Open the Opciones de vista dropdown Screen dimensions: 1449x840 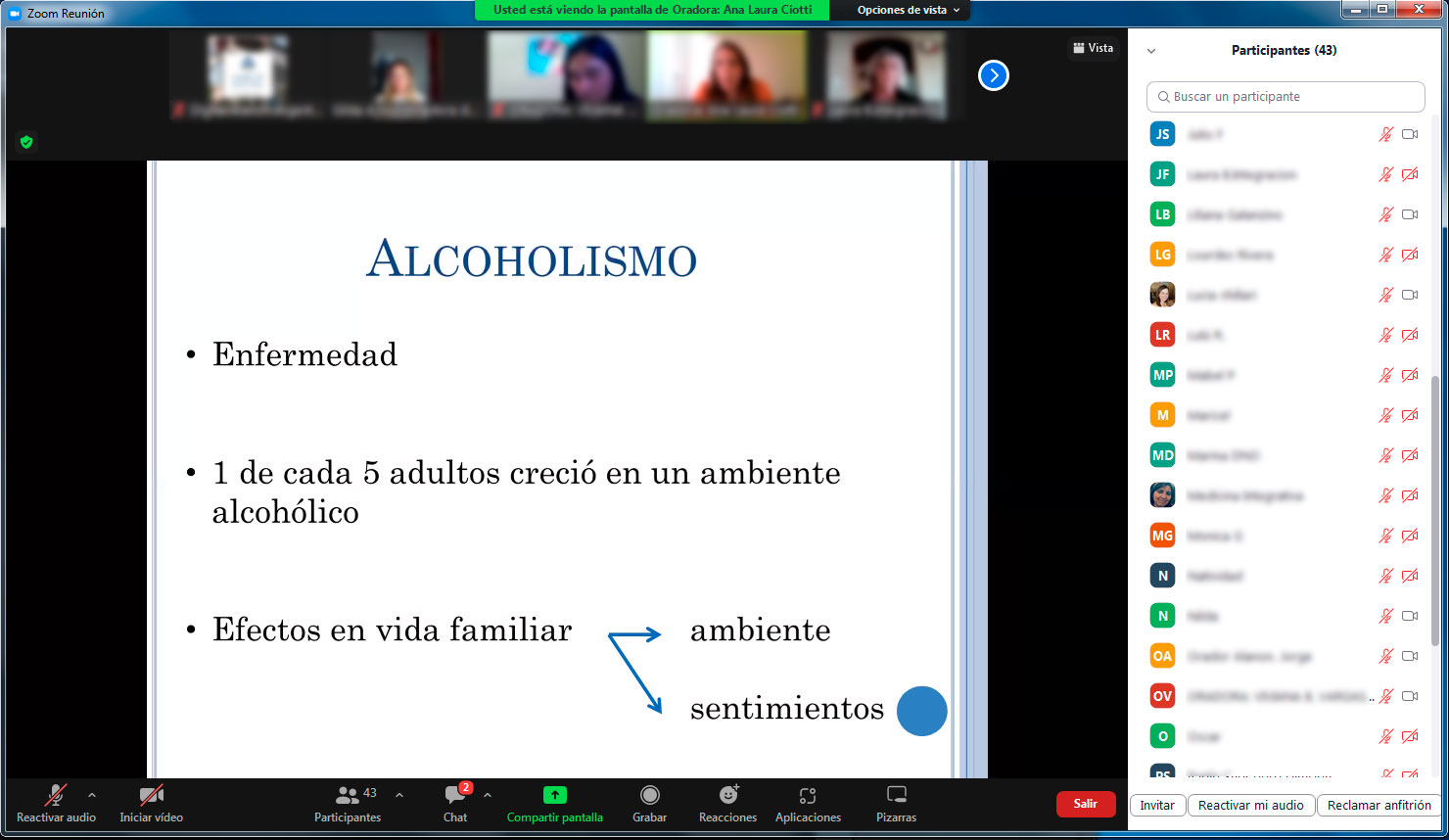click(908, 10)
